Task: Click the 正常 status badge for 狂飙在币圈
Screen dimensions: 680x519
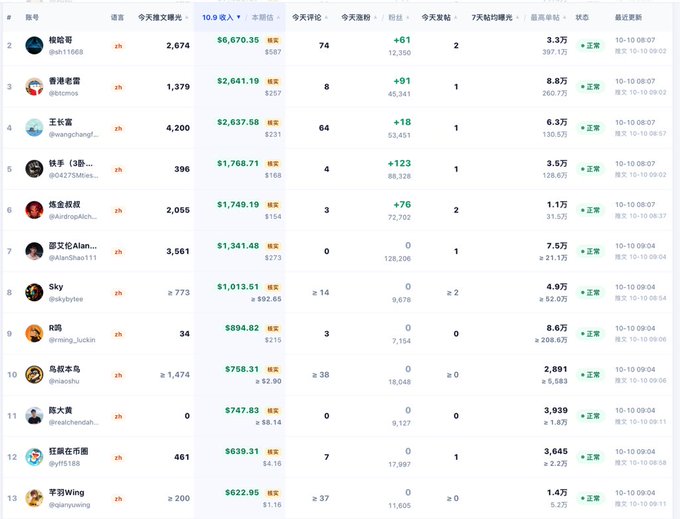Action: (591, 457)
